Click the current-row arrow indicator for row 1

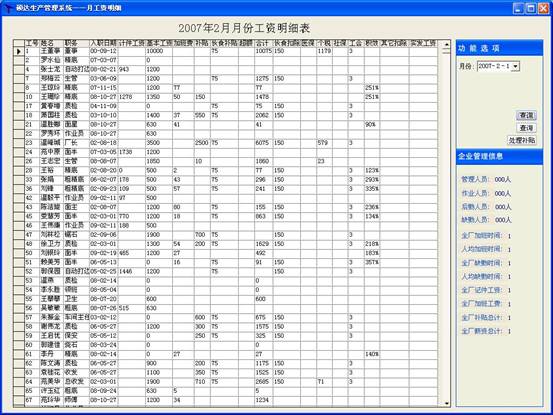(19, 51)
